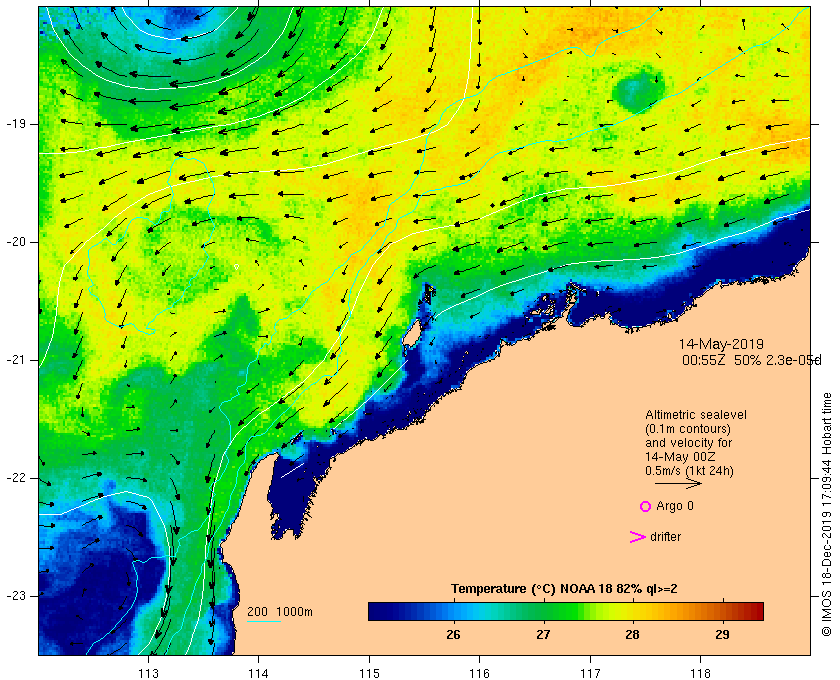Viewport: 840px width, 680px height.
Task: Click the colorbar value 26
Action: pyautogui.click(x=453, y=635)
